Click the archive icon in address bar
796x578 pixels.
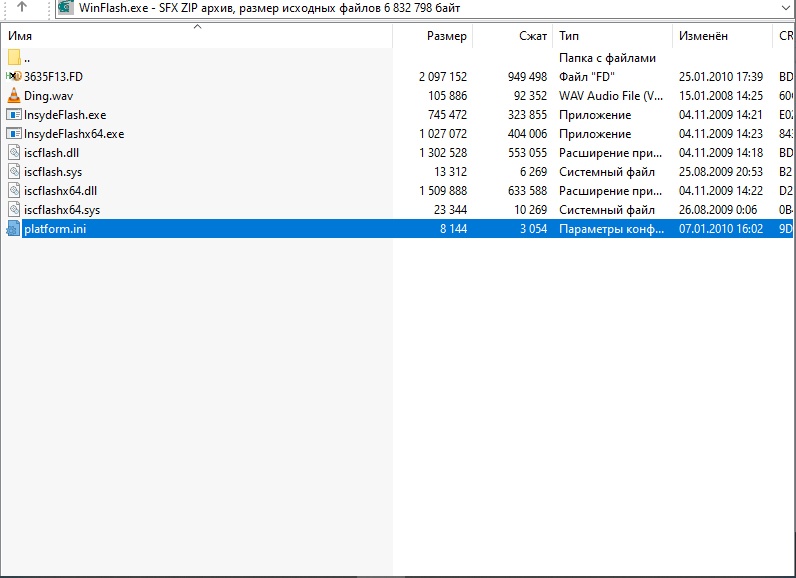coord(66,7)
